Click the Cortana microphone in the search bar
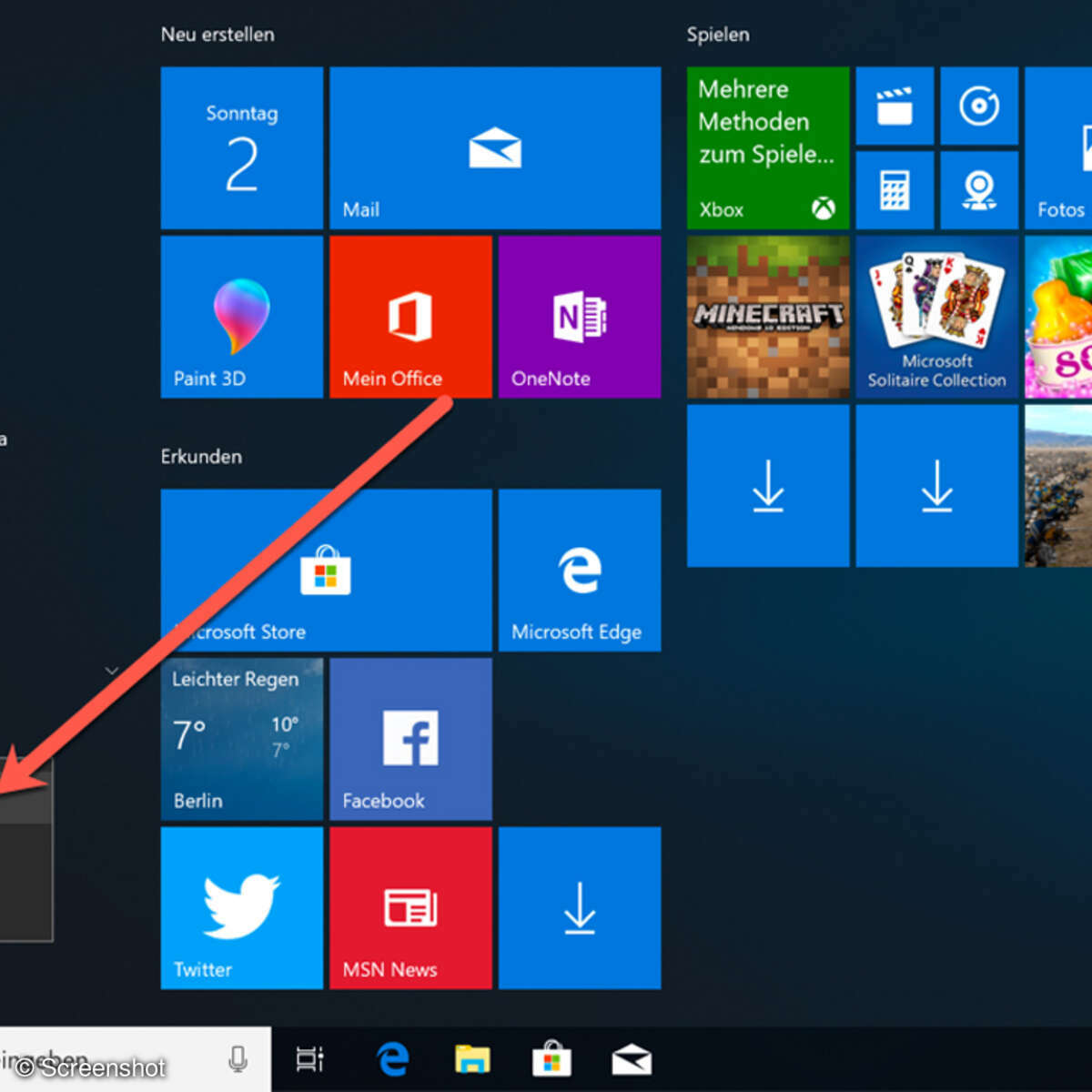The image size is (1092, 1092). [238, 1059]
